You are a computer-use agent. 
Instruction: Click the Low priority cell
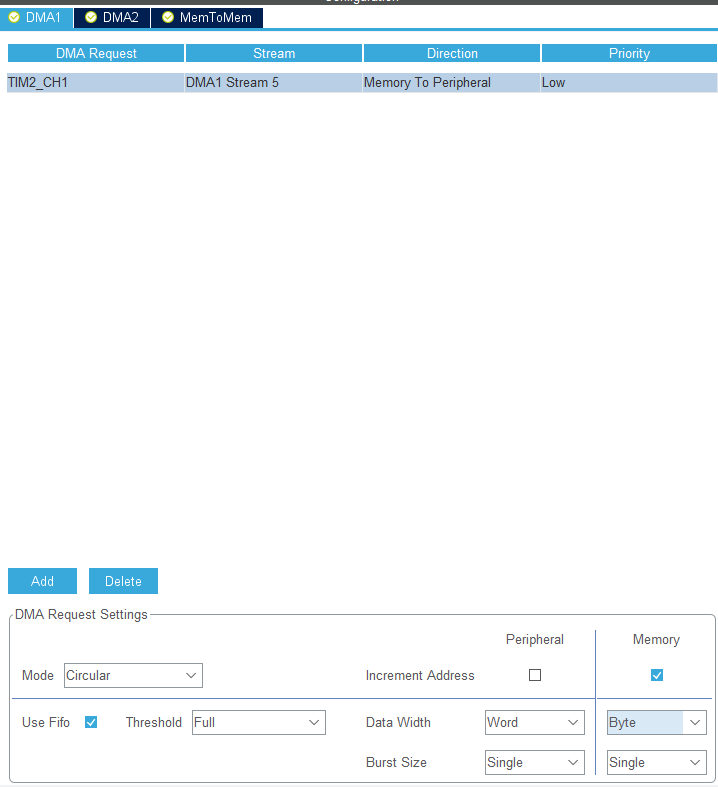pos(629,82)
